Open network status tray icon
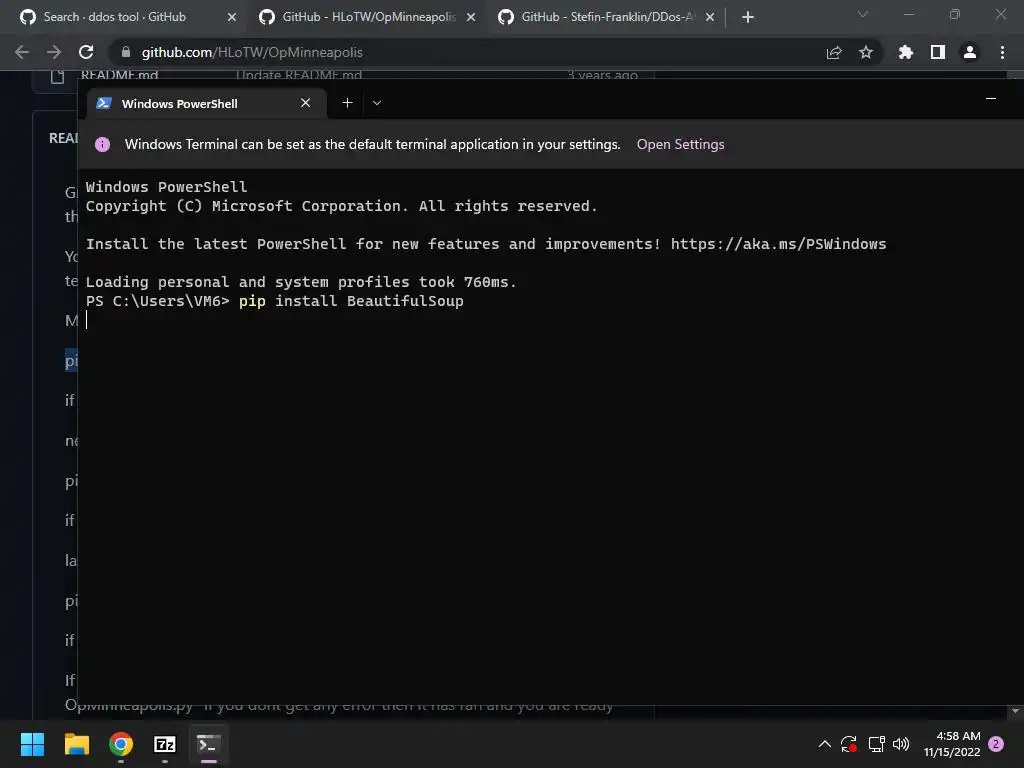The height and width of the screenshot is (768, 1024). point(876,744)
